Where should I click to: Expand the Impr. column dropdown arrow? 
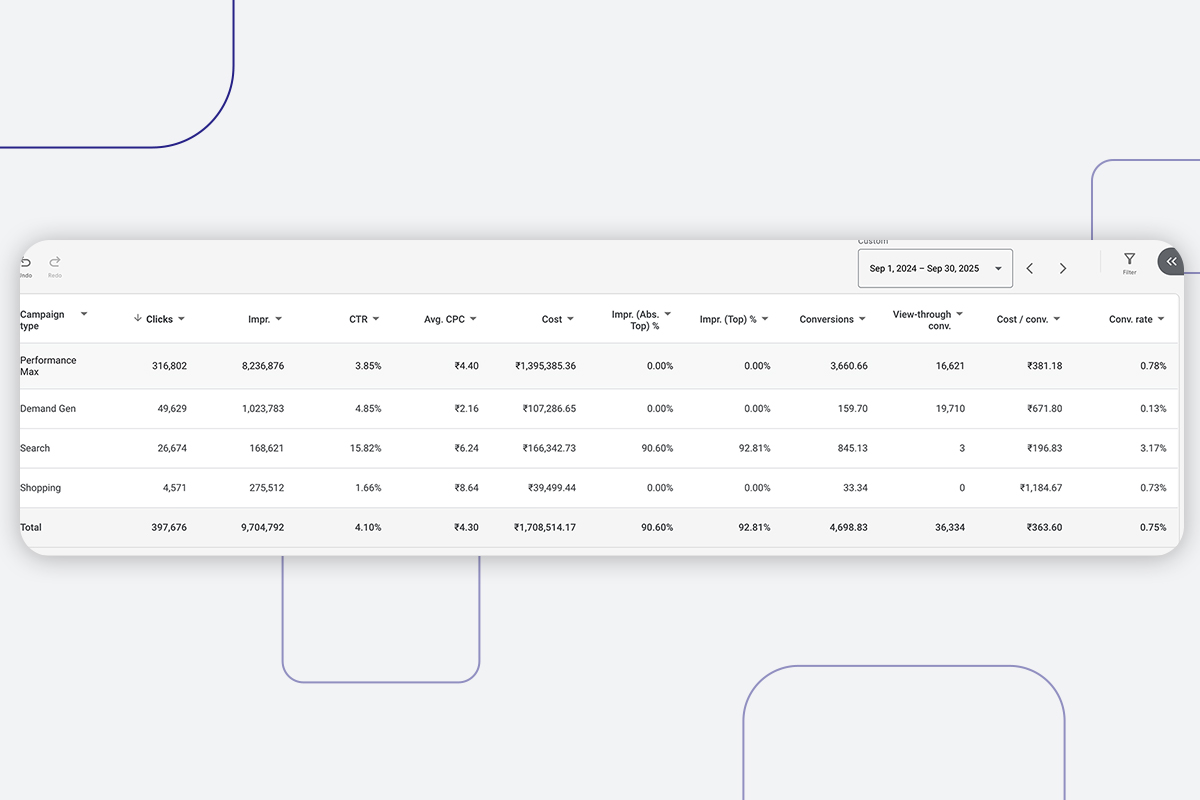click(x=279, y=320)
